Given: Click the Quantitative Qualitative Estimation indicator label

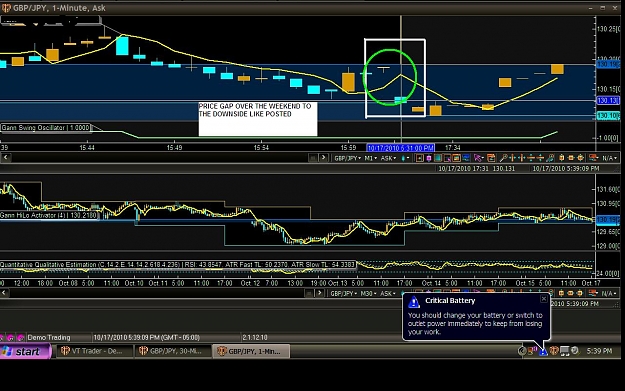Looking at the screenshot, I should [x=177, y=264].
